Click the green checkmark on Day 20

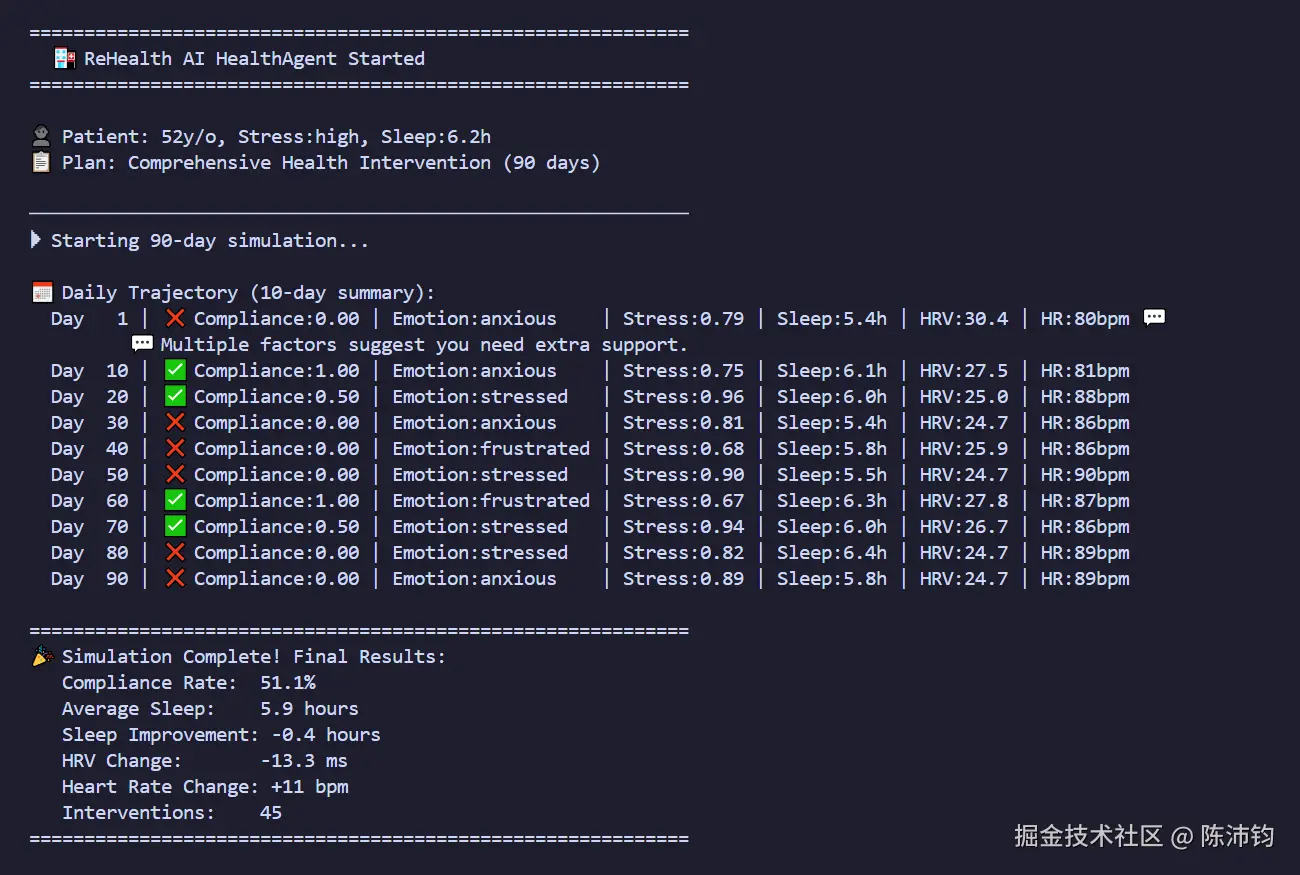(x=175, y=396)
